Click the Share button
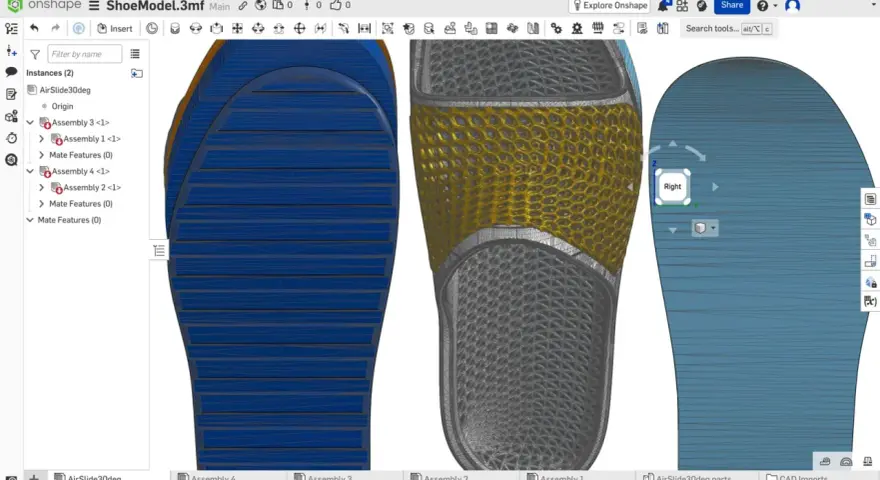 pos(732,6)
